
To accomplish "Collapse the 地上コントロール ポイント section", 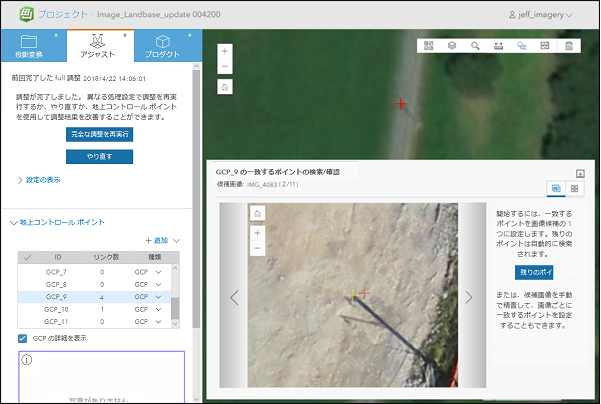I will coord(57,222).
